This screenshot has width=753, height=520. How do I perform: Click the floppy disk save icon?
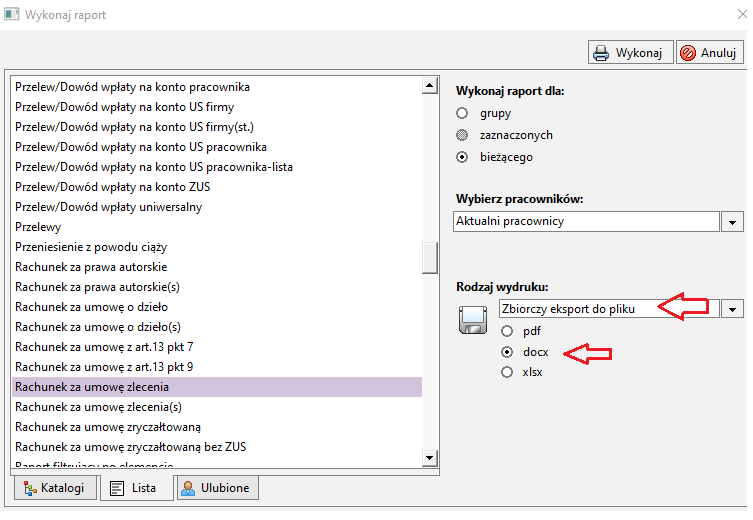[x=473, y=320]
